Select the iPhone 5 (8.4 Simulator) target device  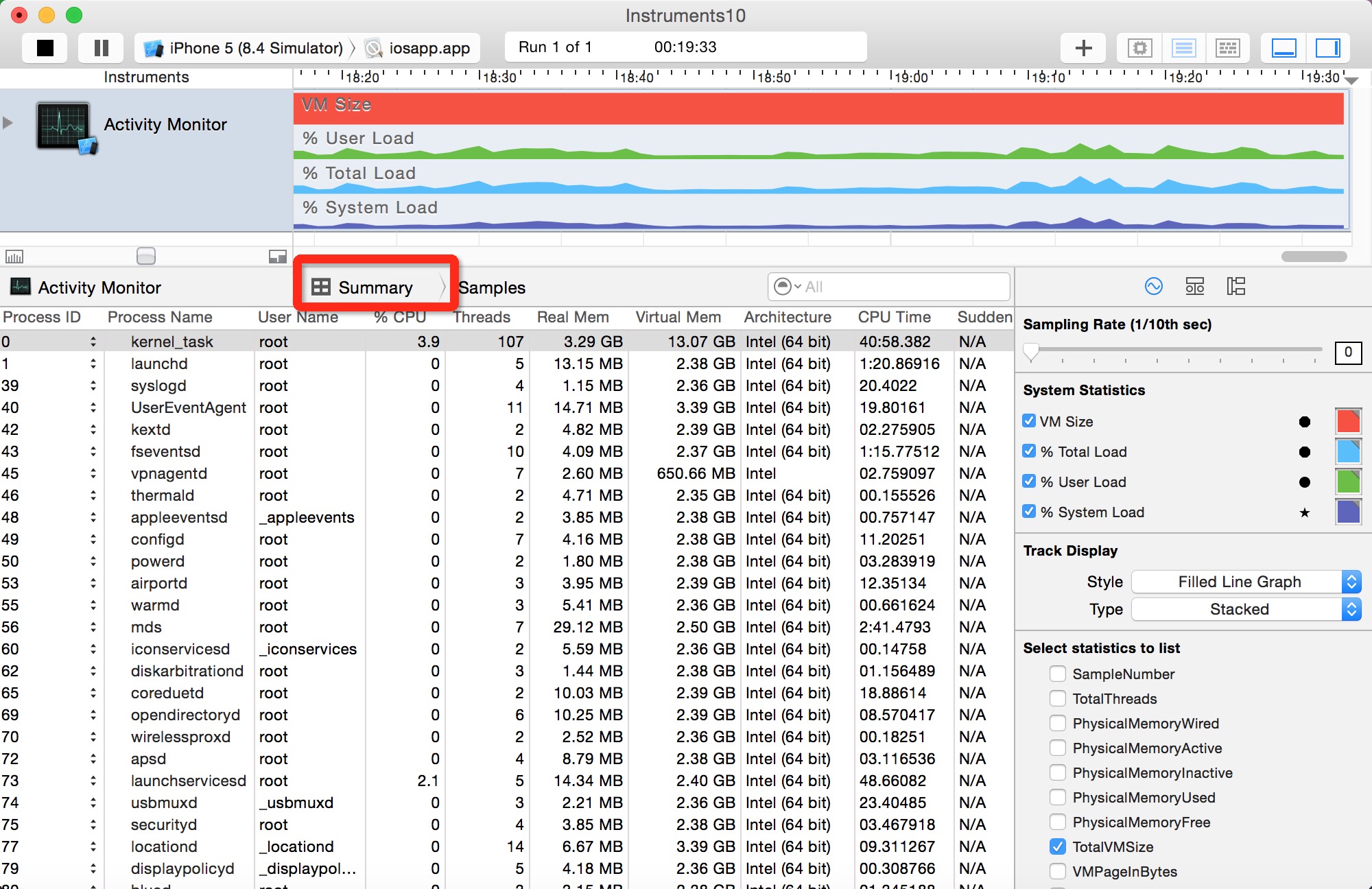click(243, 48)
